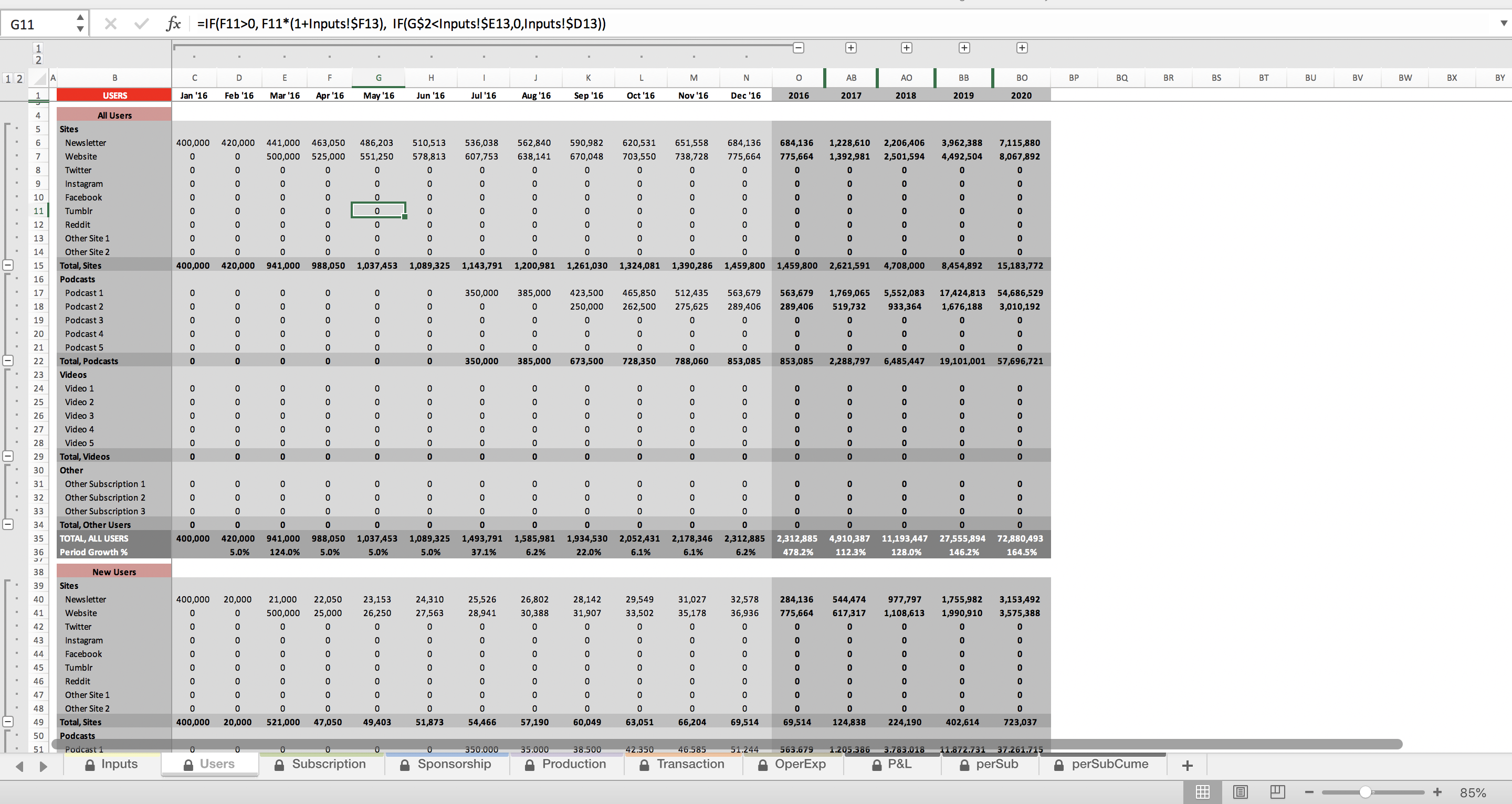Click the select all corner triangle
Screen dimensions: 1512x804
[39, 78]
